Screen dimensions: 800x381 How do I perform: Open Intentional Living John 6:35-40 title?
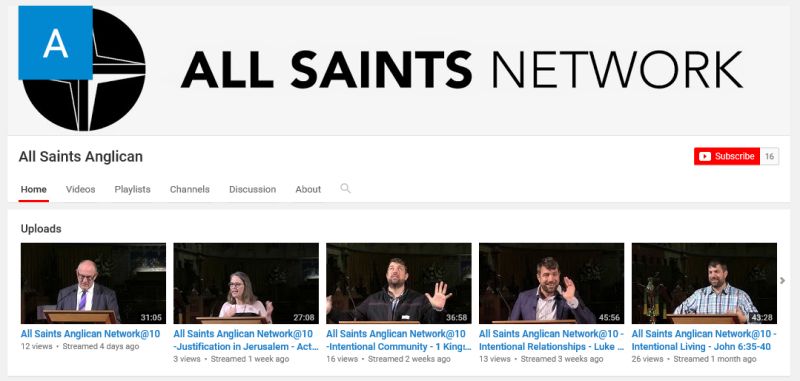coord(704,340)
